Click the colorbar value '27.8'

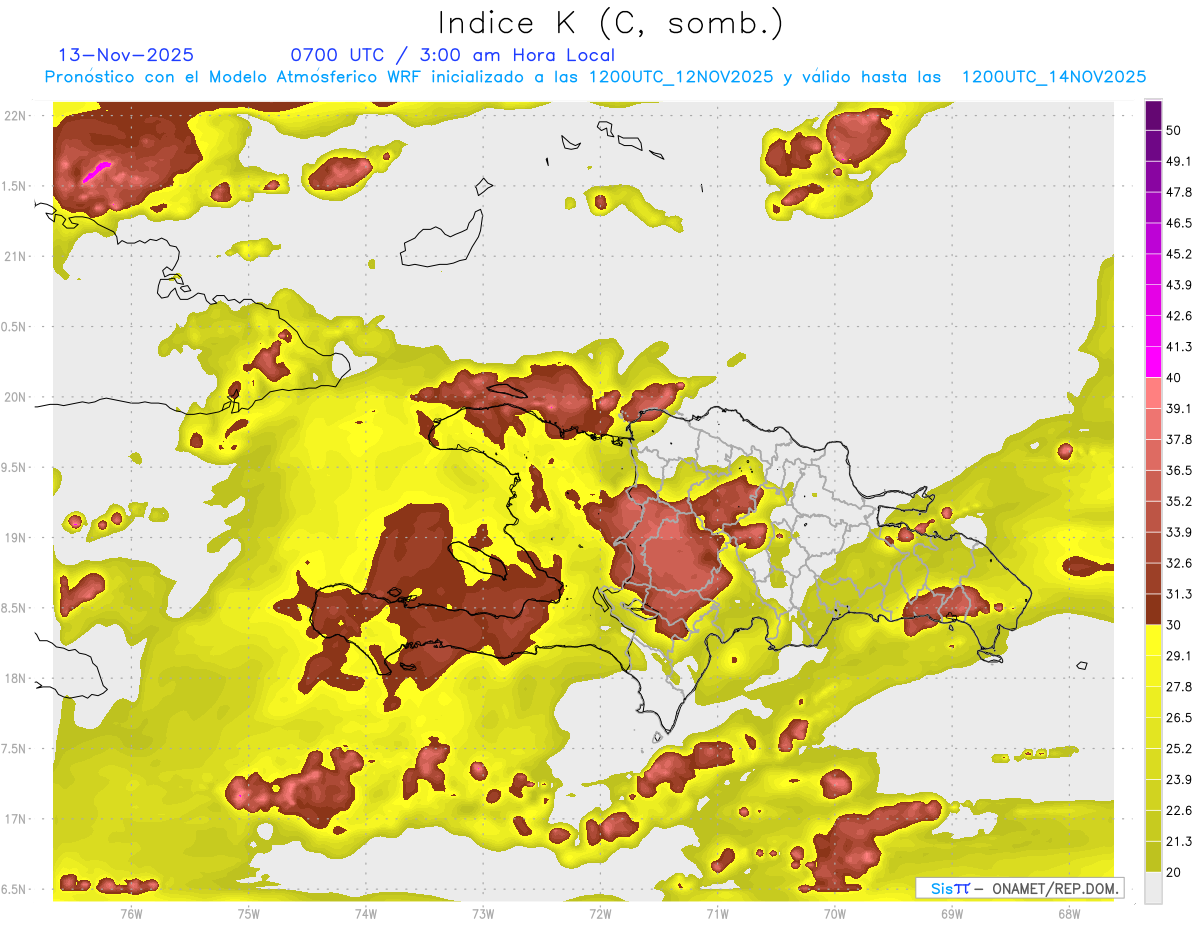pos(1179,687)
